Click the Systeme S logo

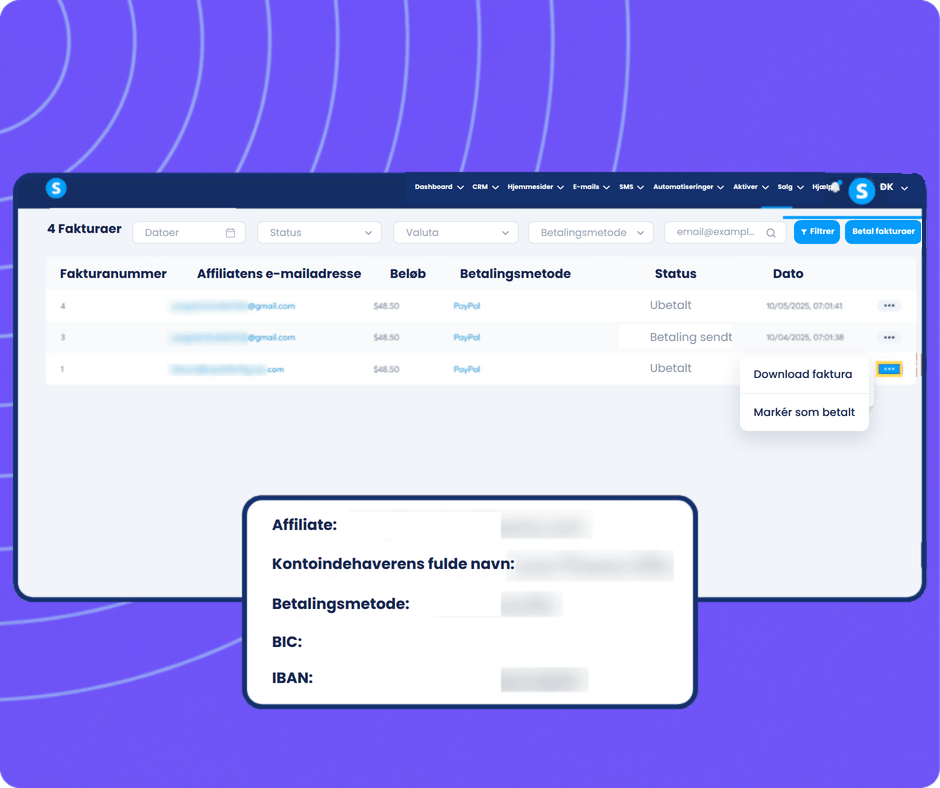(x=56, y=188)
